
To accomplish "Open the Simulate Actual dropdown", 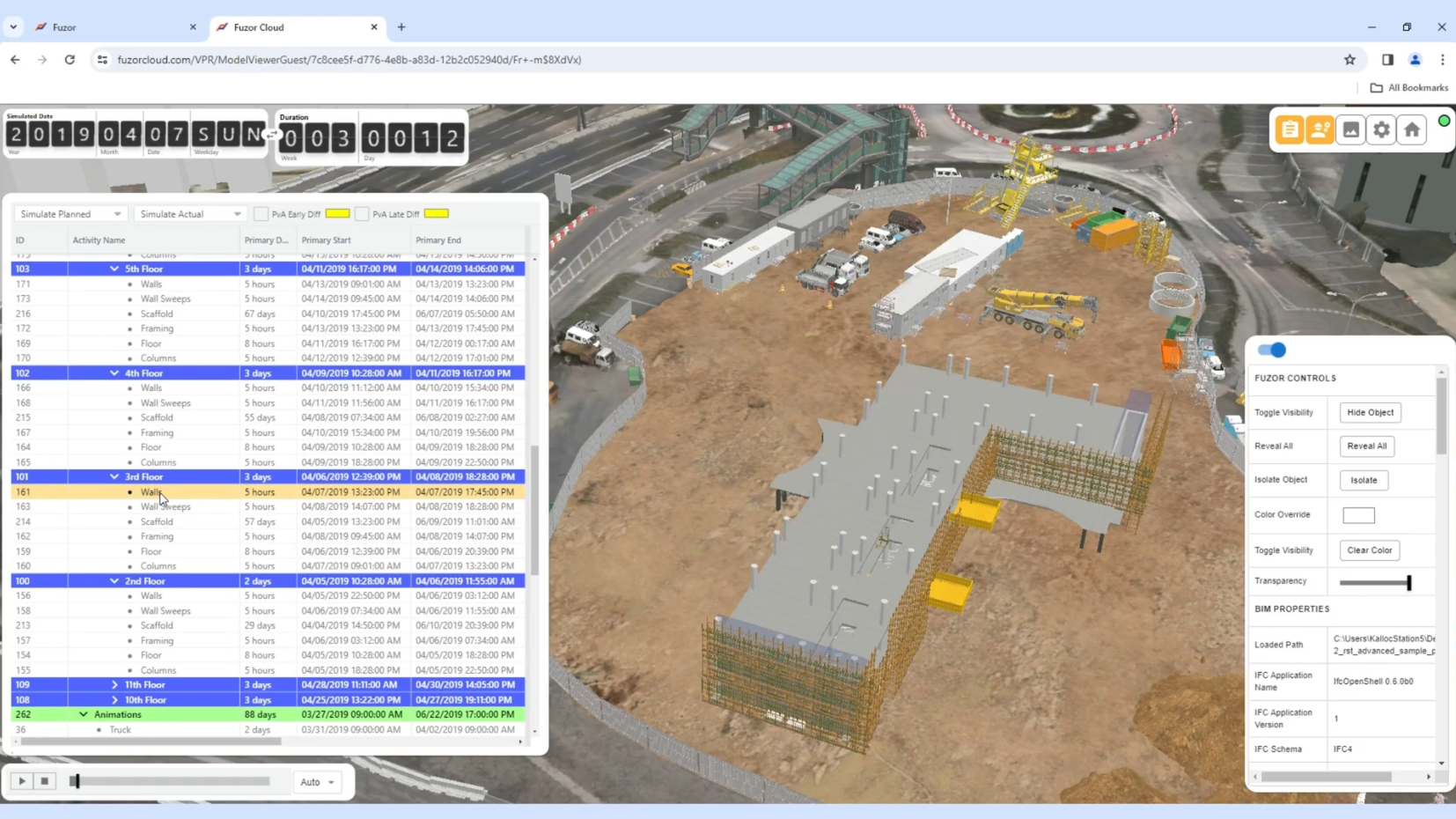I will pos(189,214).
